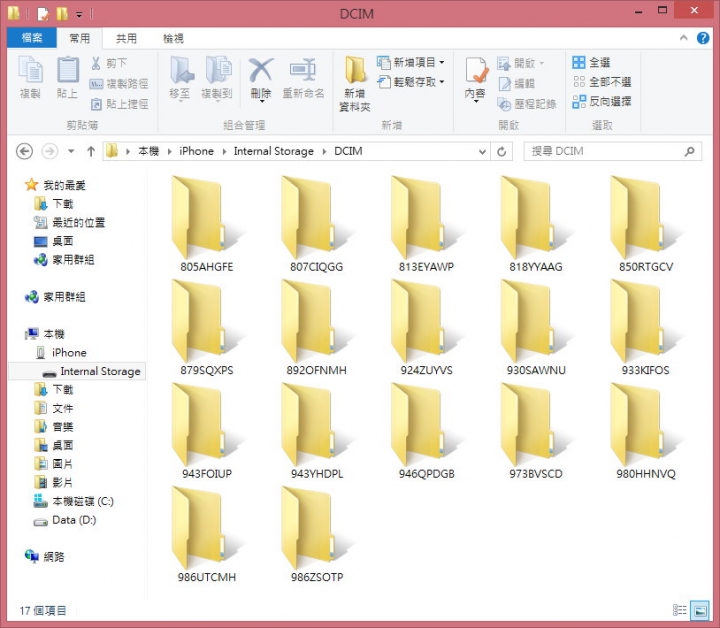Select the 943FOIUP folder

tap(207, 431)
